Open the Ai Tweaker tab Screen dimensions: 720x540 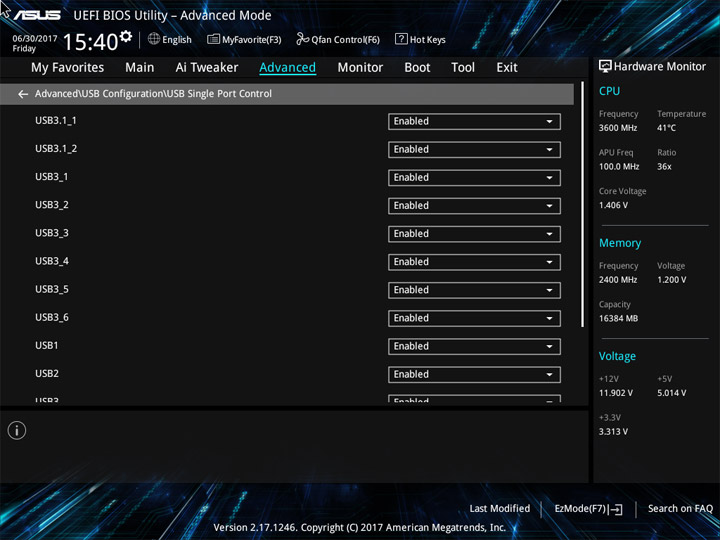point(207,68)
